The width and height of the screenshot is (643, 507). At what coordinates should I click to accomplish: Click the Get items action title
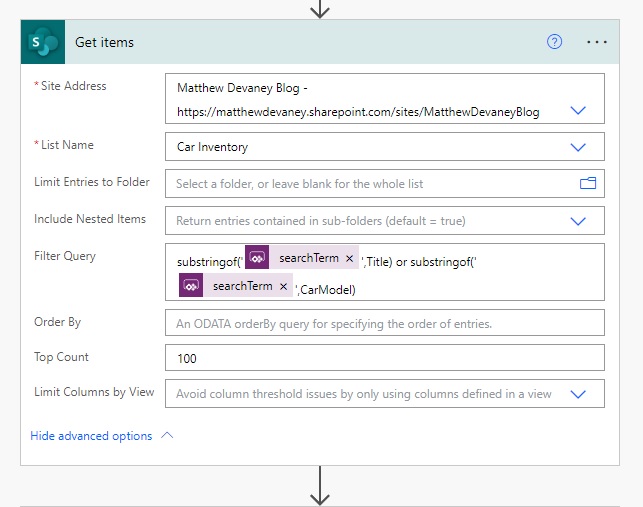tap(105, 42)
